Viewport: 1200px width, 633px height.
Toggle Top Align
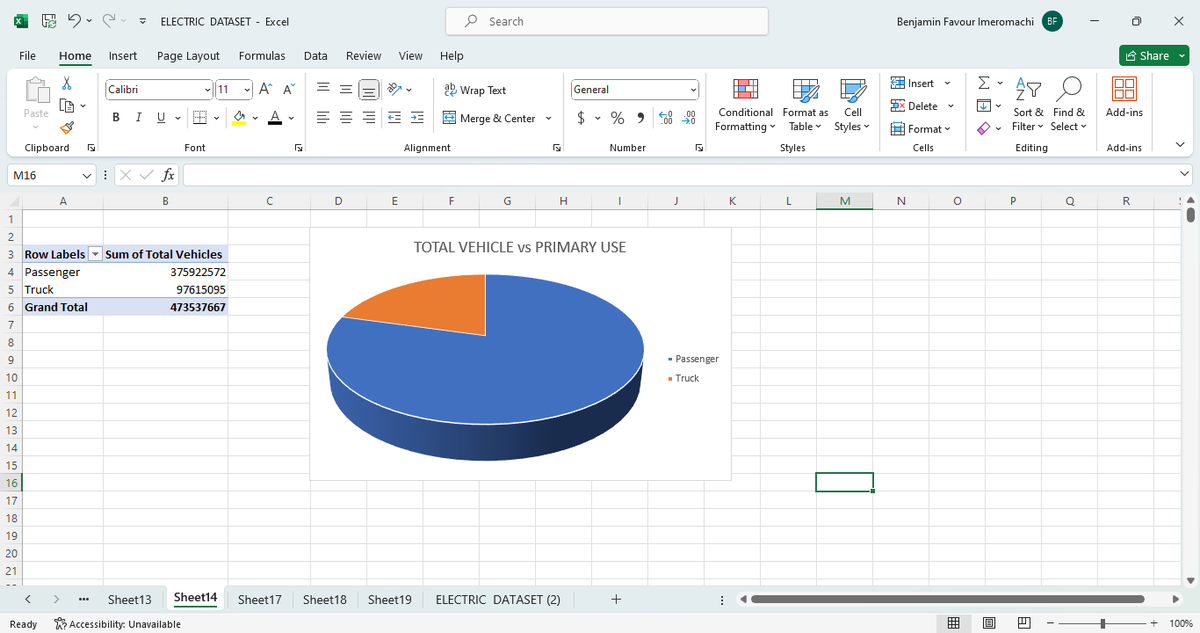coord(325,90)
